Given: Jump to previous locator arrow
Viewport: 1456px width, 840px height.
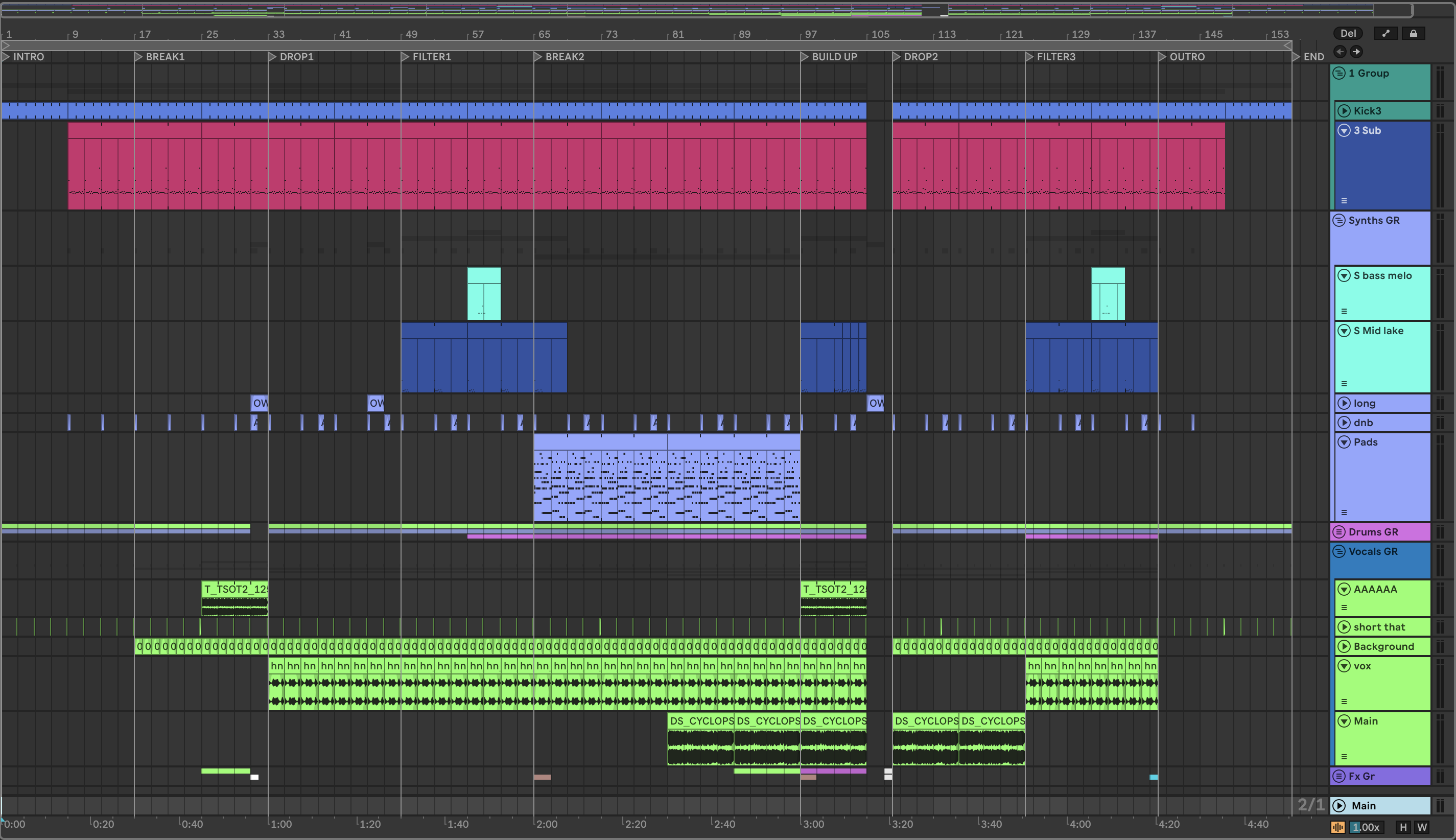Looking at the screenshot, I should pos(1340,52).
